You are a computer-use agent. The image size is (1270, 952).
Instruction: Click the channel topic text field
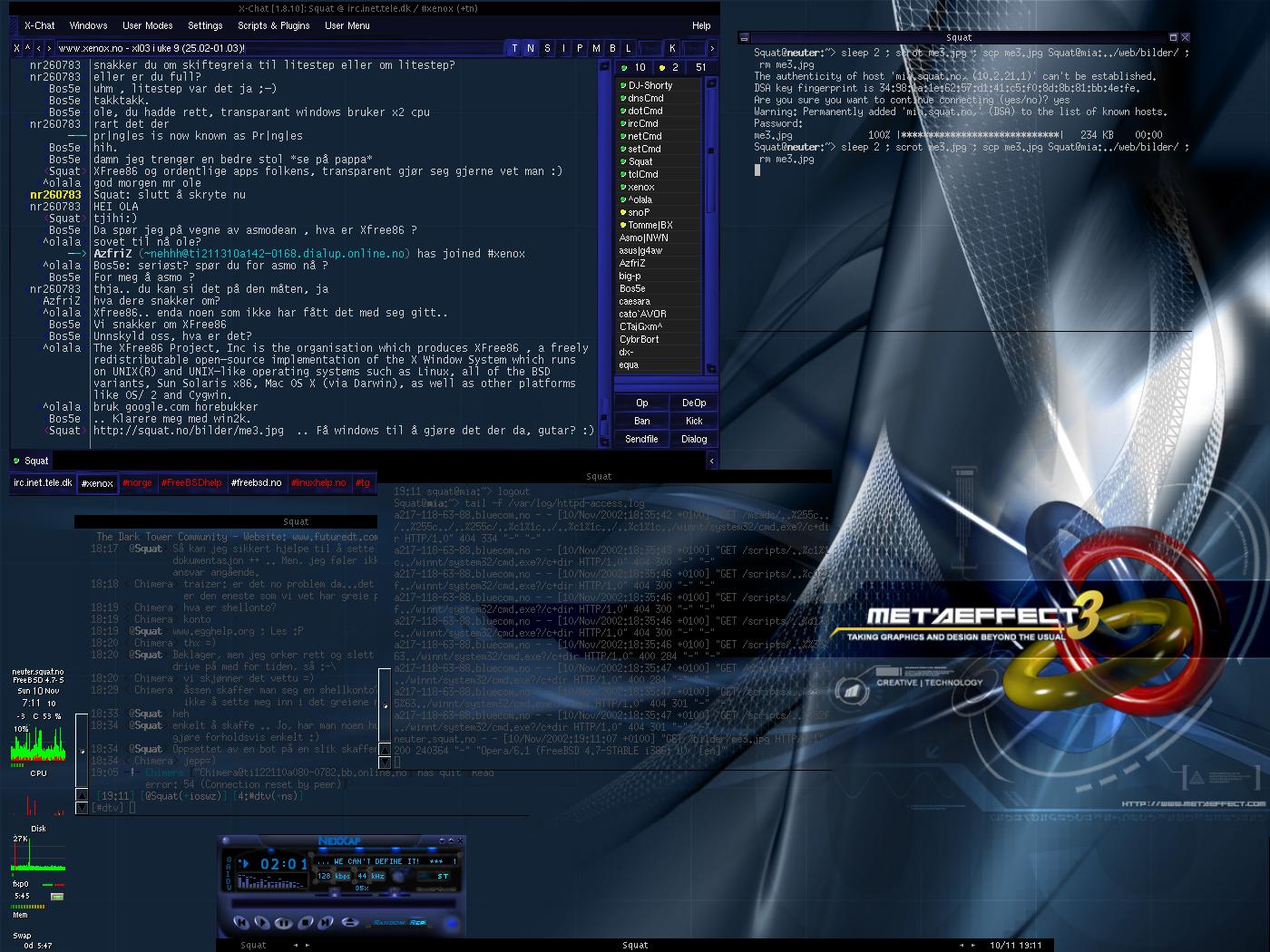click(279, 48)
